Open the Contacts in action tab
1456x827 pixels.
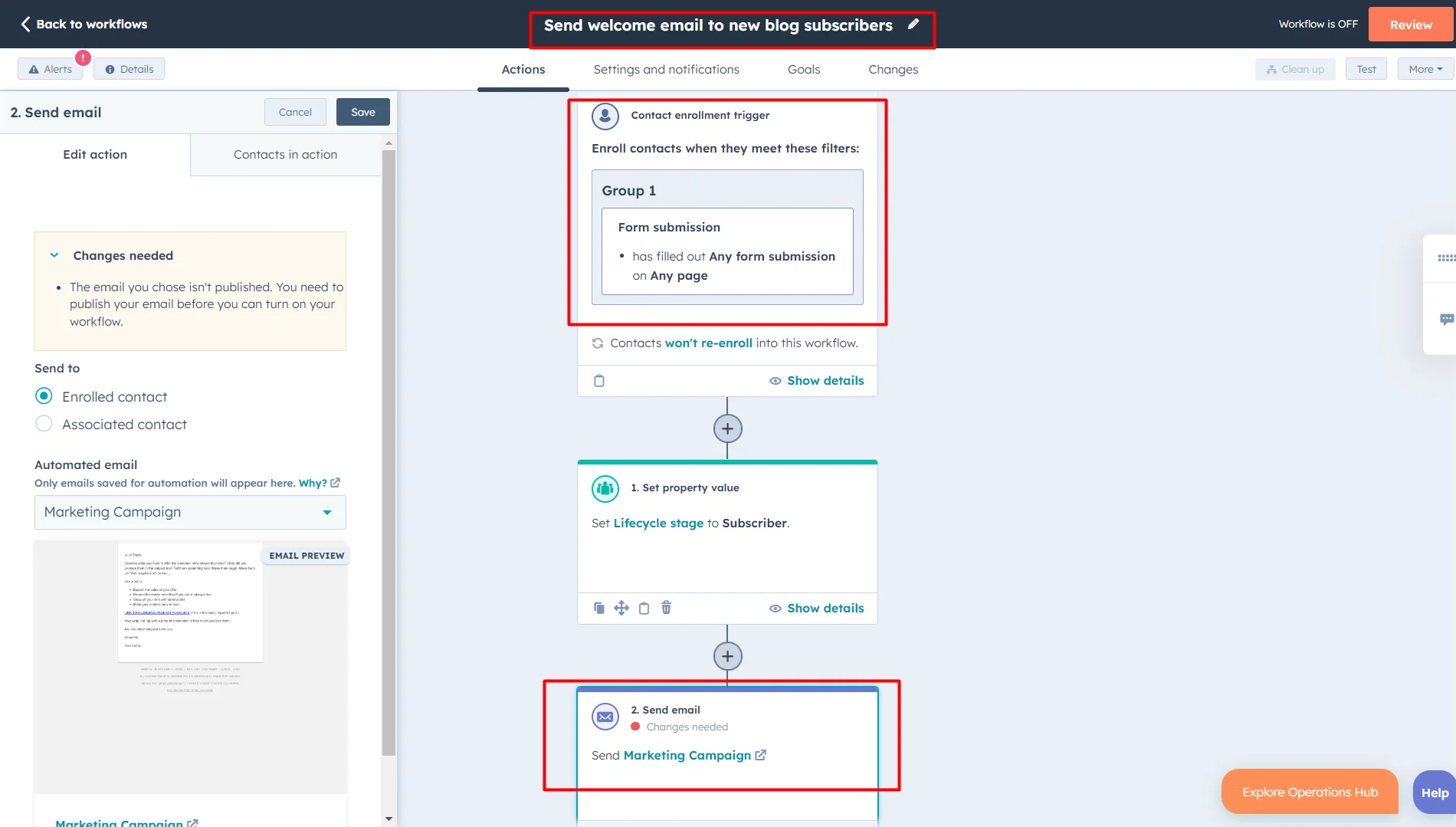click(285, 154)
